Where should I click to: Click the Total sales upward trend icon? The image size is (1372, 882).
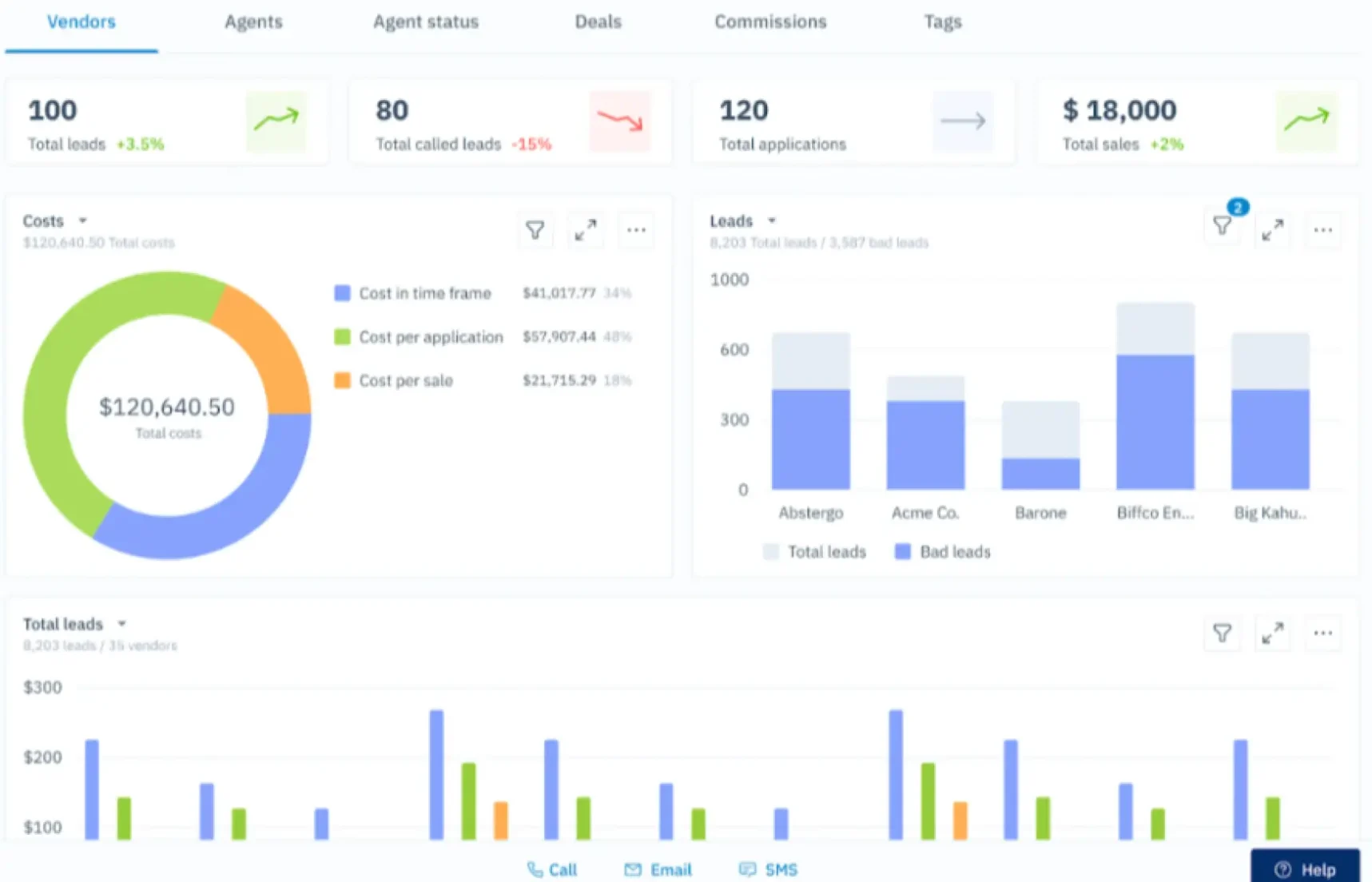pos(1306,121)
